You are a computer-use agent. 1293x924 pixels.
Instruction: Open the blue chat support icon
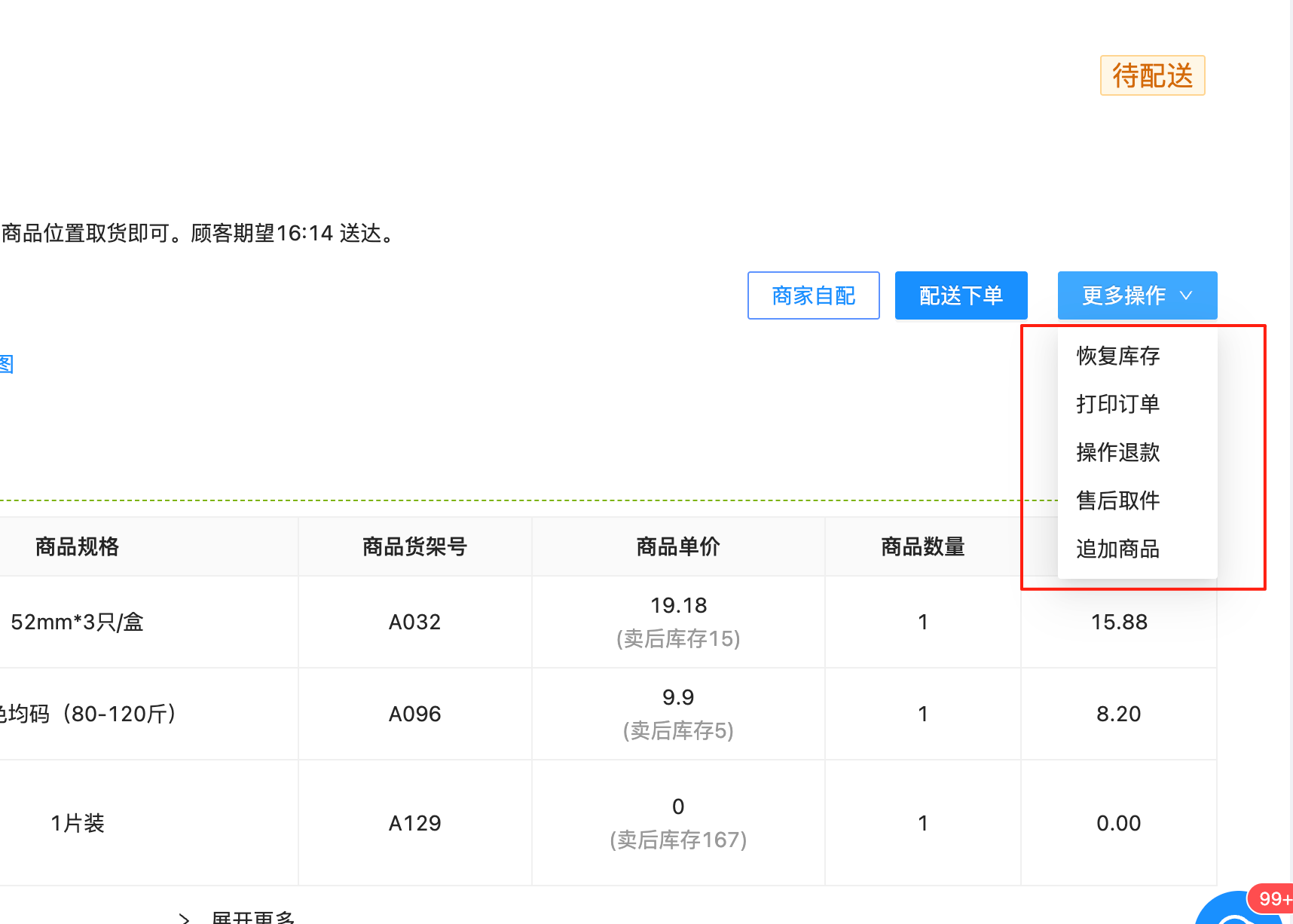1236,913
